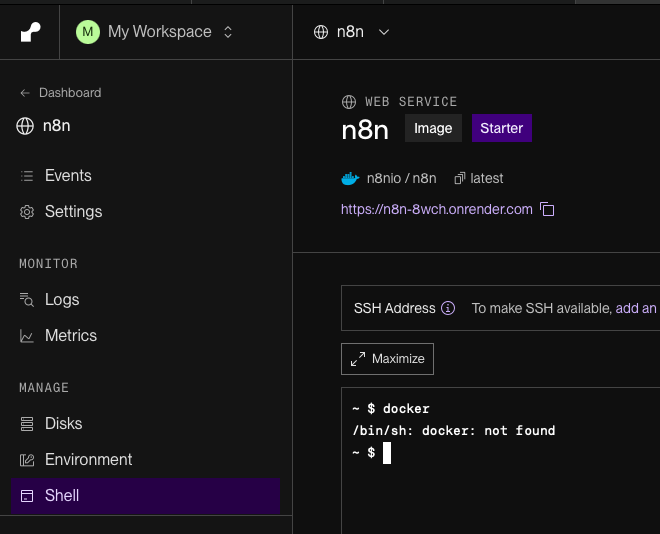Image resolution: width=660 pixels, height=534 pixels.
Task: Open the Environment page
Action: [x=88, y=460]
